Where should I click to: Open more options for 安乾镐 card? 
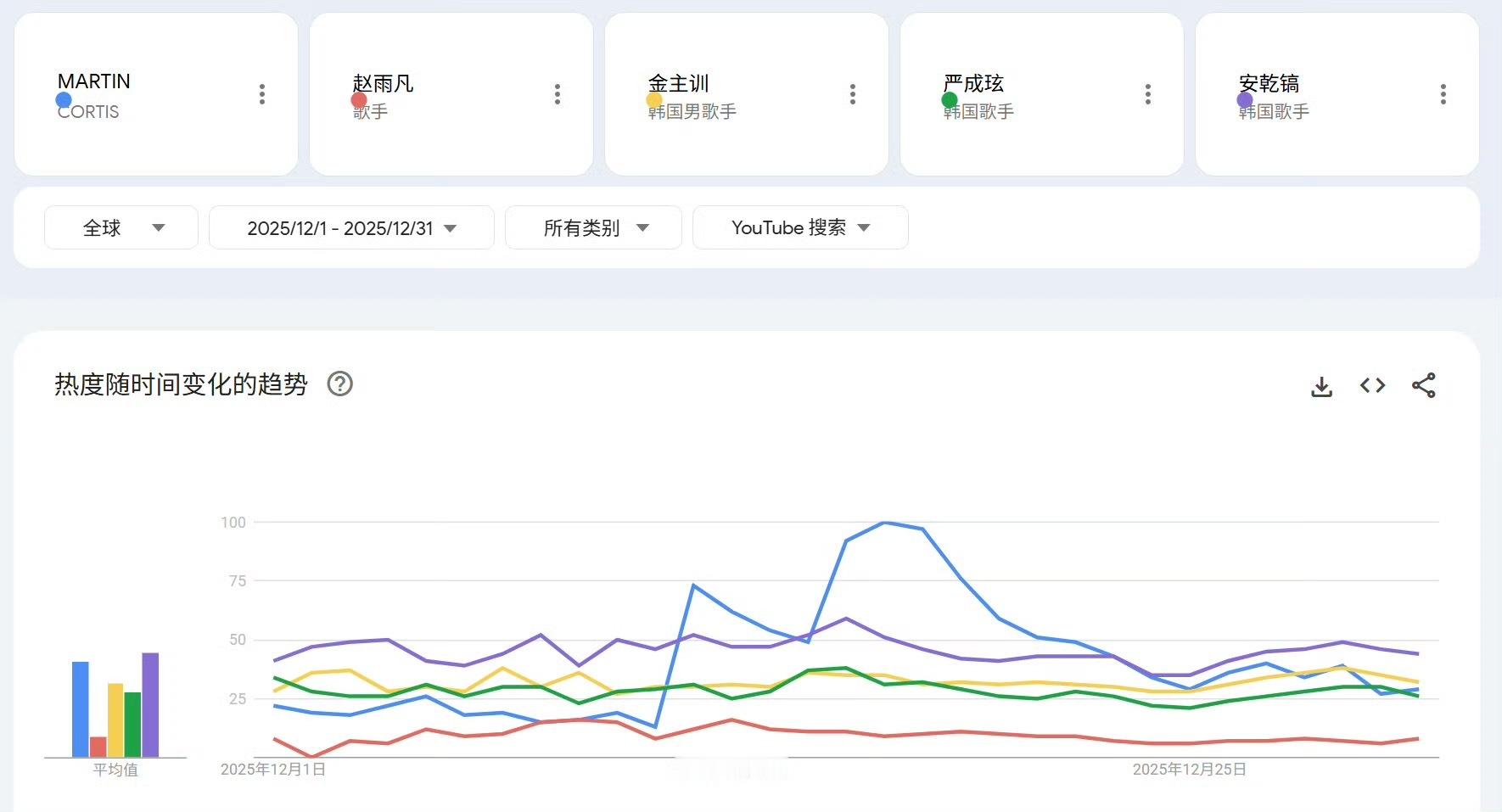pos(1443,94)
